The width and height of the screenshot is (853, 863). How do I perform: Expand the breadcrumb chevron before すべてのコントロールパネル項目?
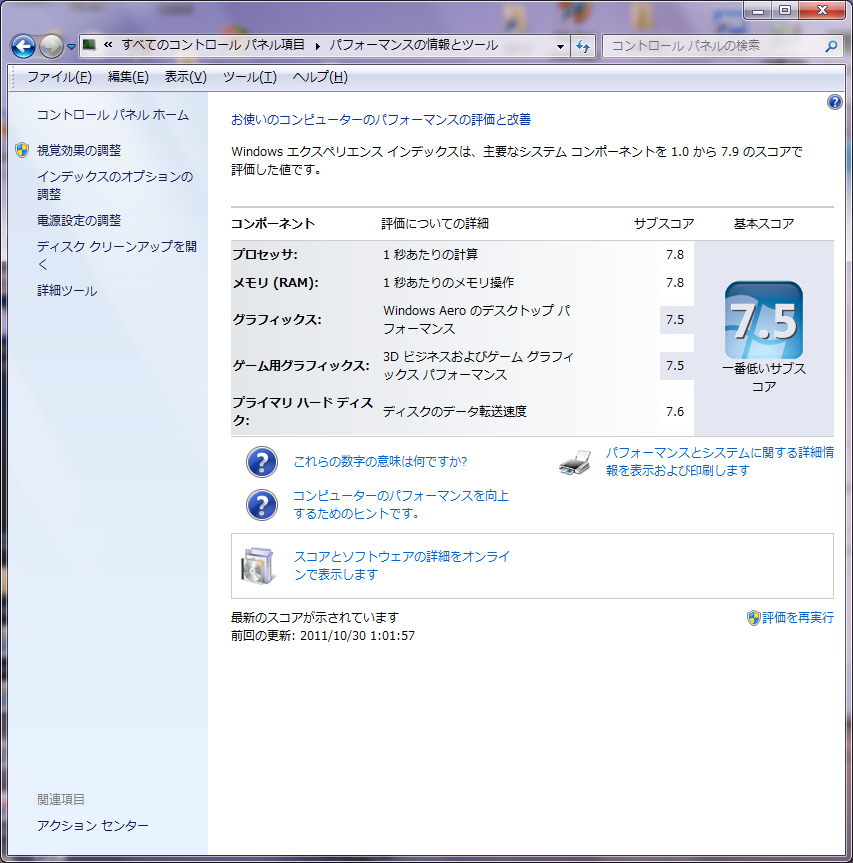coord(108,46)
